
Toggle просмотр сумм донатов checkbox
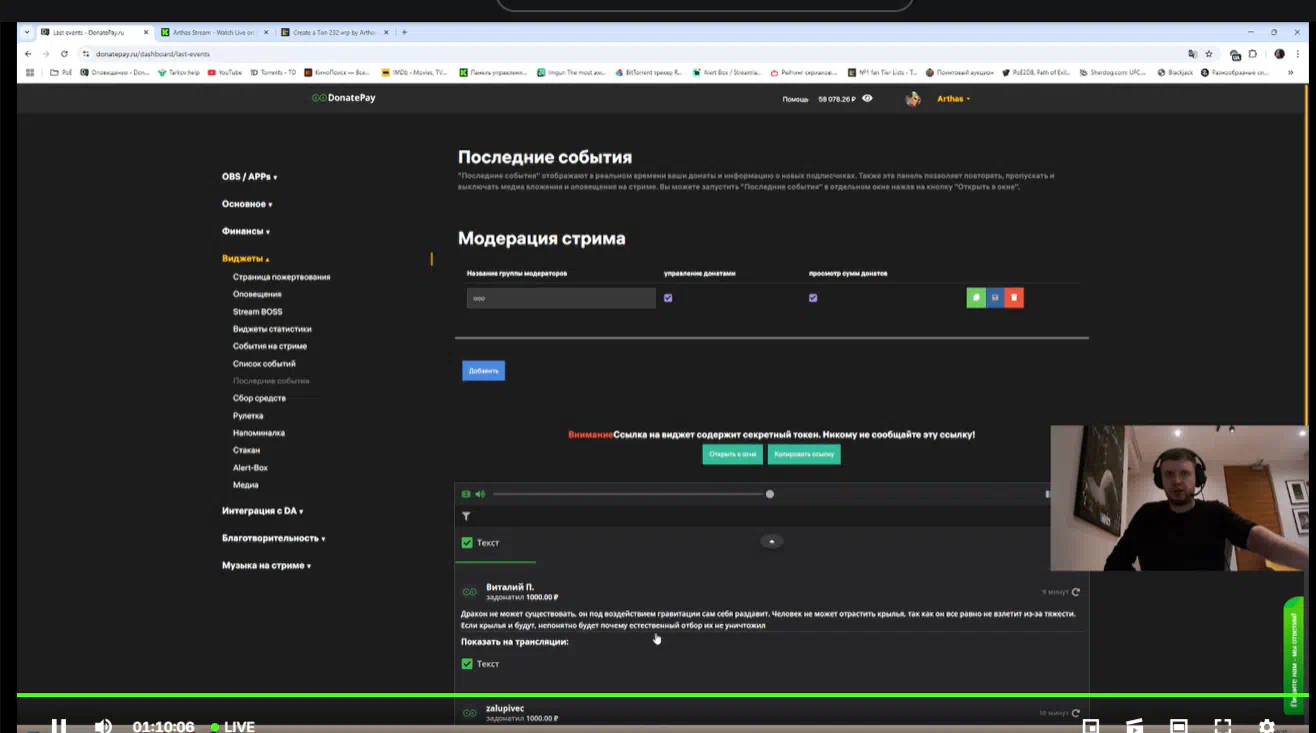tap(813, 298)
